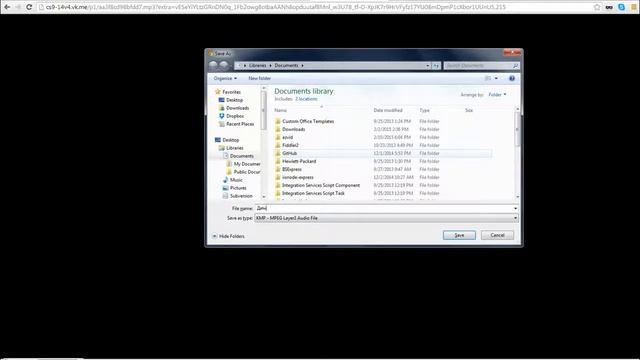Sort by the Name column header
The height and width of the screenshot is (360, 640).
pos(280,110)
